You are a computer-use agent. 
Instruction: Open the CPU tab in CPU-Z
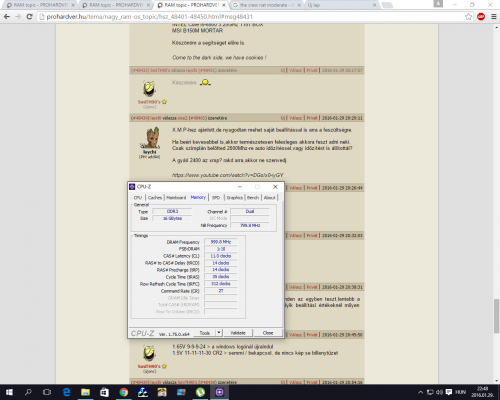coord(138,198)
